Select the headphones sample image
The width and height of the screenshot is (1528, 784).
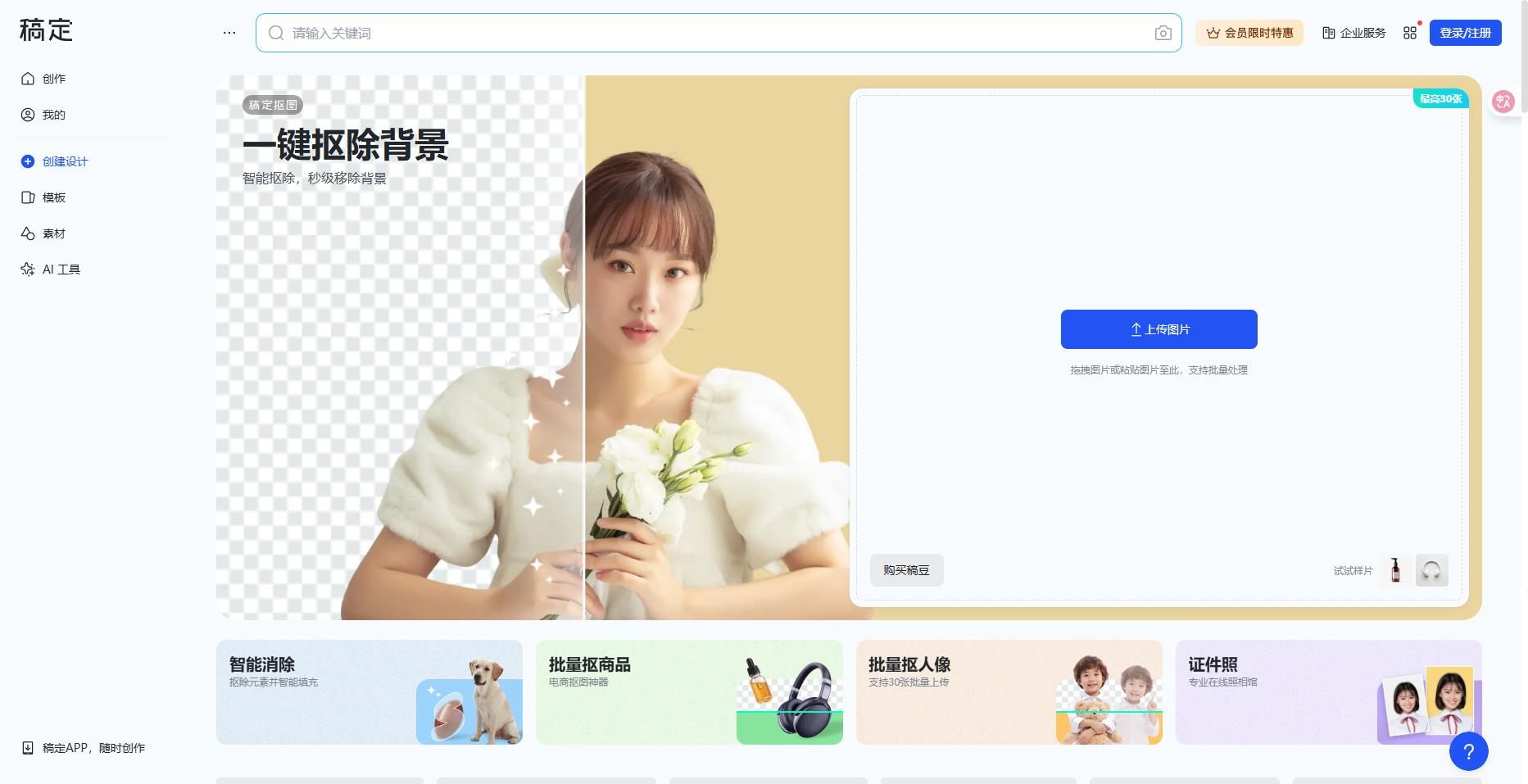[1431, 570]
